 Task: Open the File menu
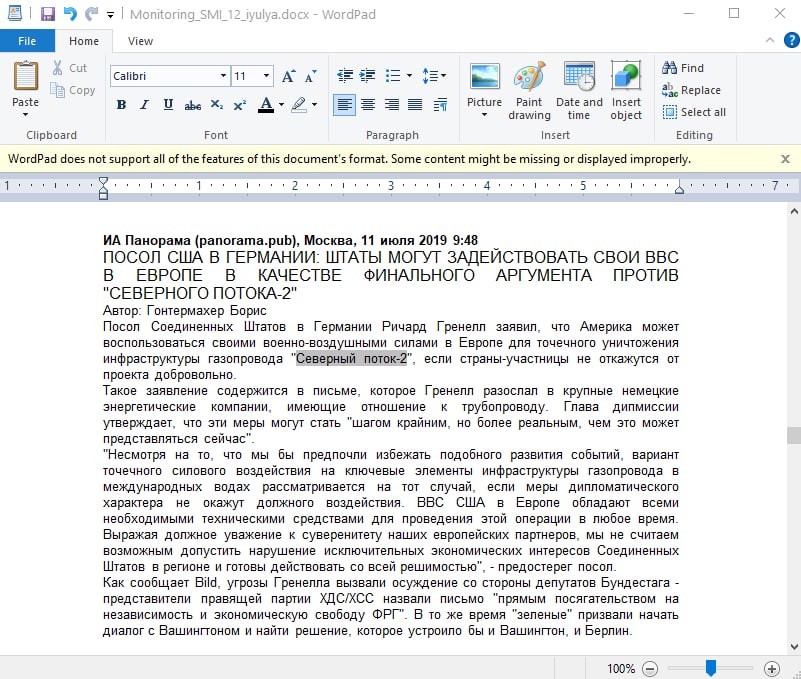point(27,41)
